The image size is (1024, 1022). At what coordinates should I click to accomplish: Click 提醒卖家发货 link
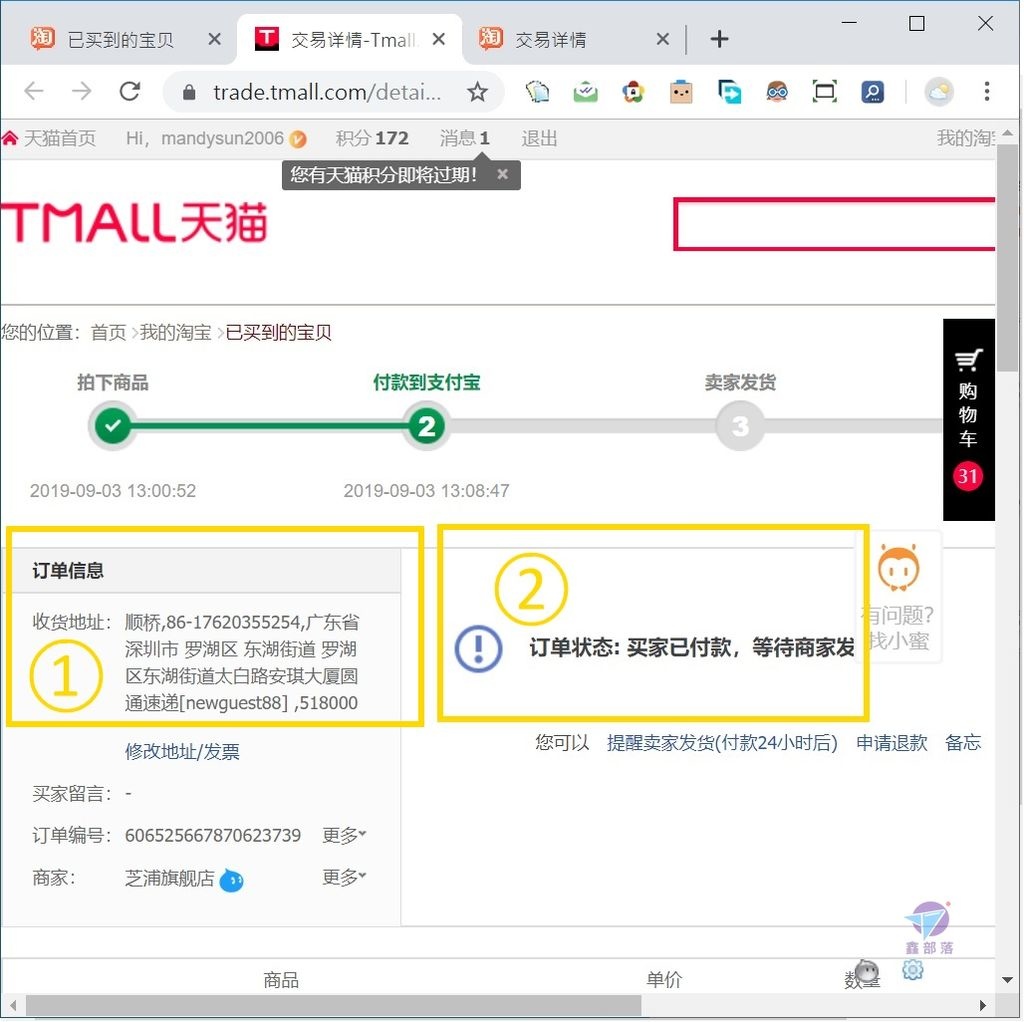tap(722, 743)
